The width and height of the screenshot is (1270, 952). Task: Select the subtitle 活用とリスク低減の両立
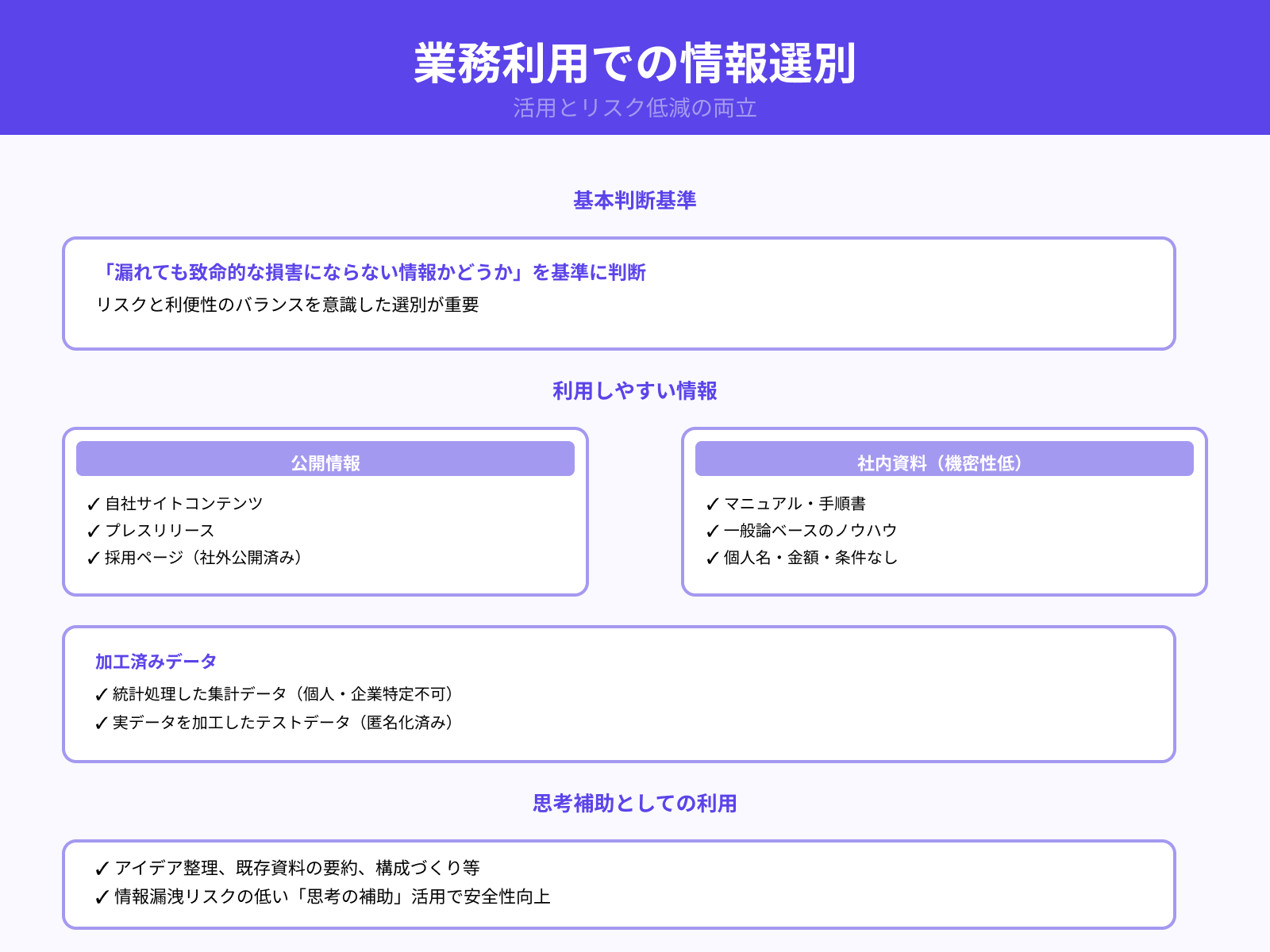[x=635, y=111]
